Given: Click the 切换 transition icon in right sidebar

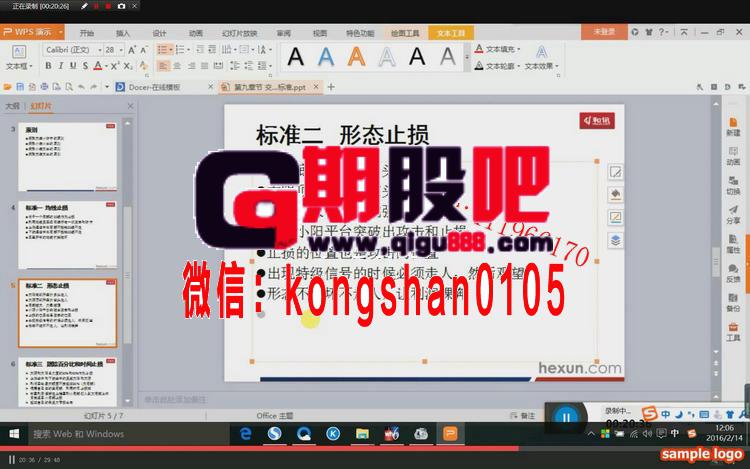Looking at the screenshot, I should pyautogui.click(x=733, y=185).
